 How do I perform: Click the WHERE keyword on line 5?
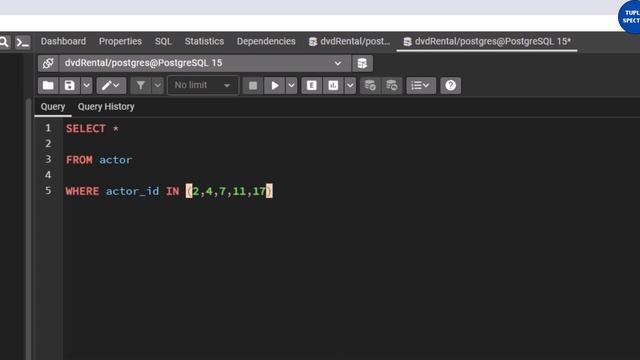(x=82, y=191)
